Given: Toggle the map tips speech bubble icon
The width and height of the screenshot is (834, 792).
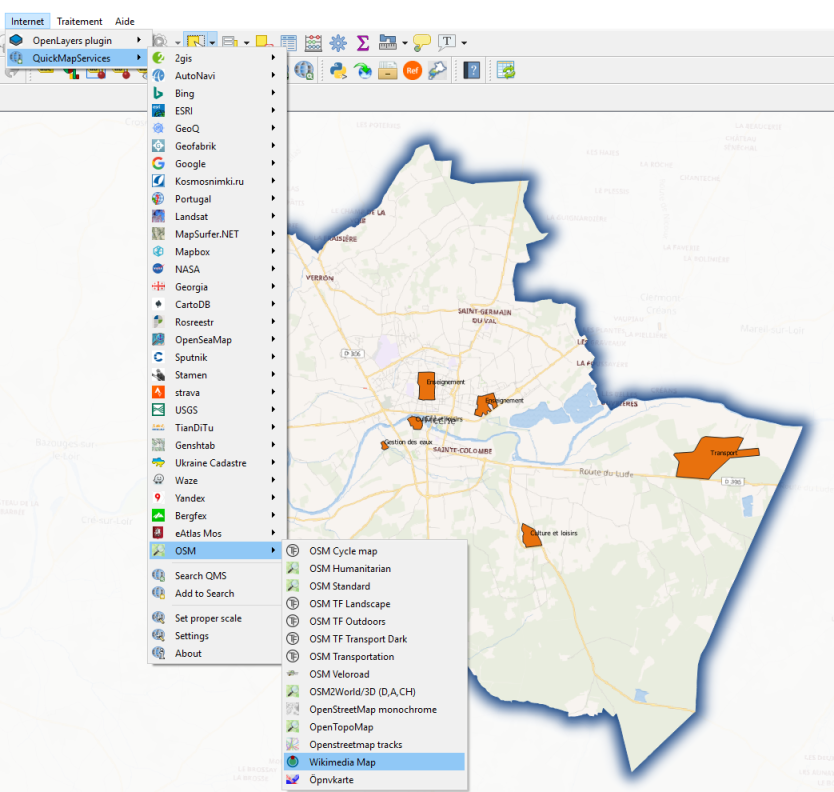Looking at the screenshot, I should click(422, 42).
